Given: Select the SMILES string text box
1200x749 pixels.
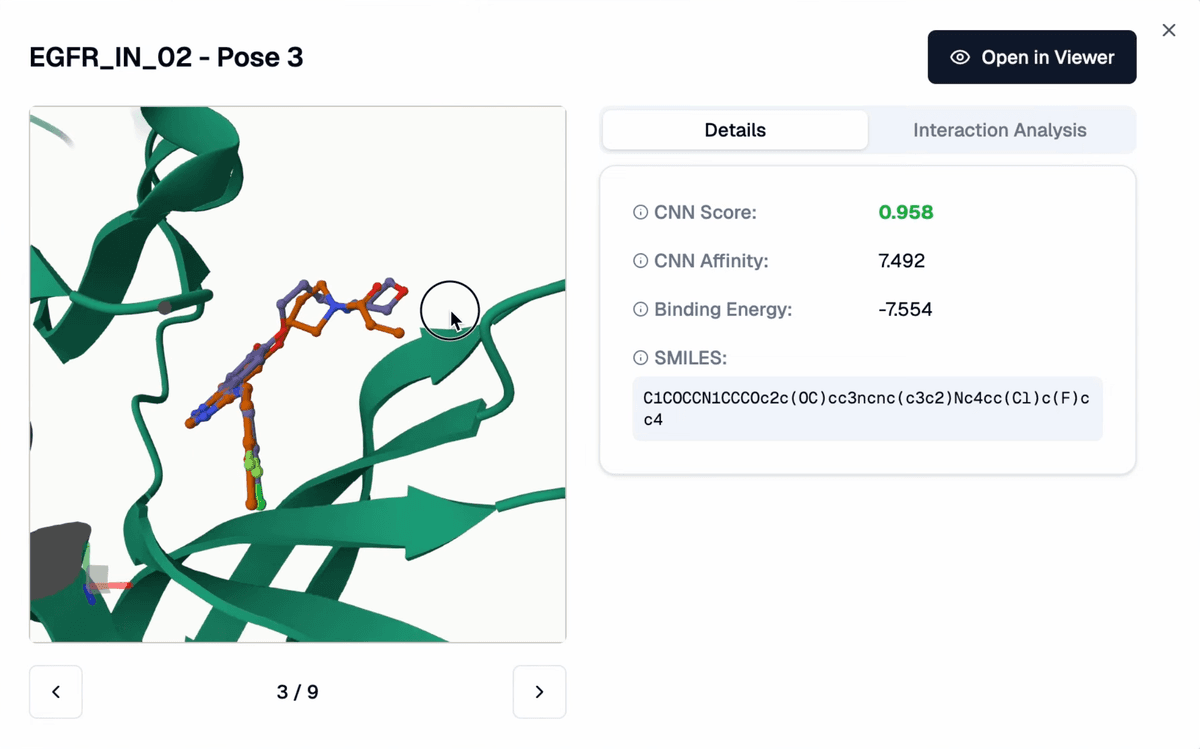Looking at the screenshot, I should (x=866, y=408).
